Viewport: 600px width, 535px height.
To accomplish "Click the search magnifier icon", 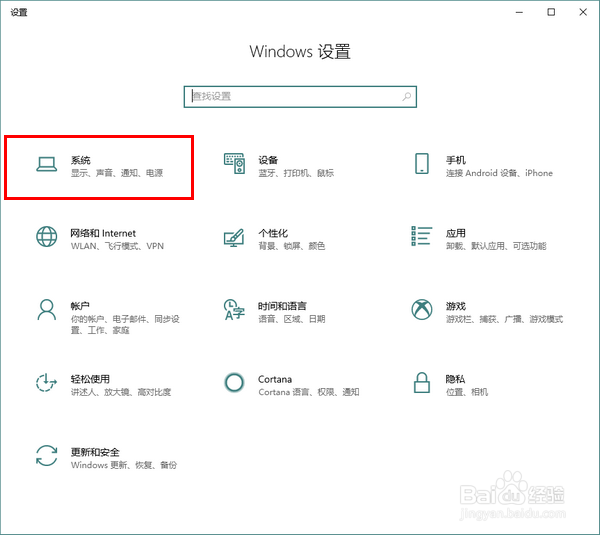I will [407, 96].
